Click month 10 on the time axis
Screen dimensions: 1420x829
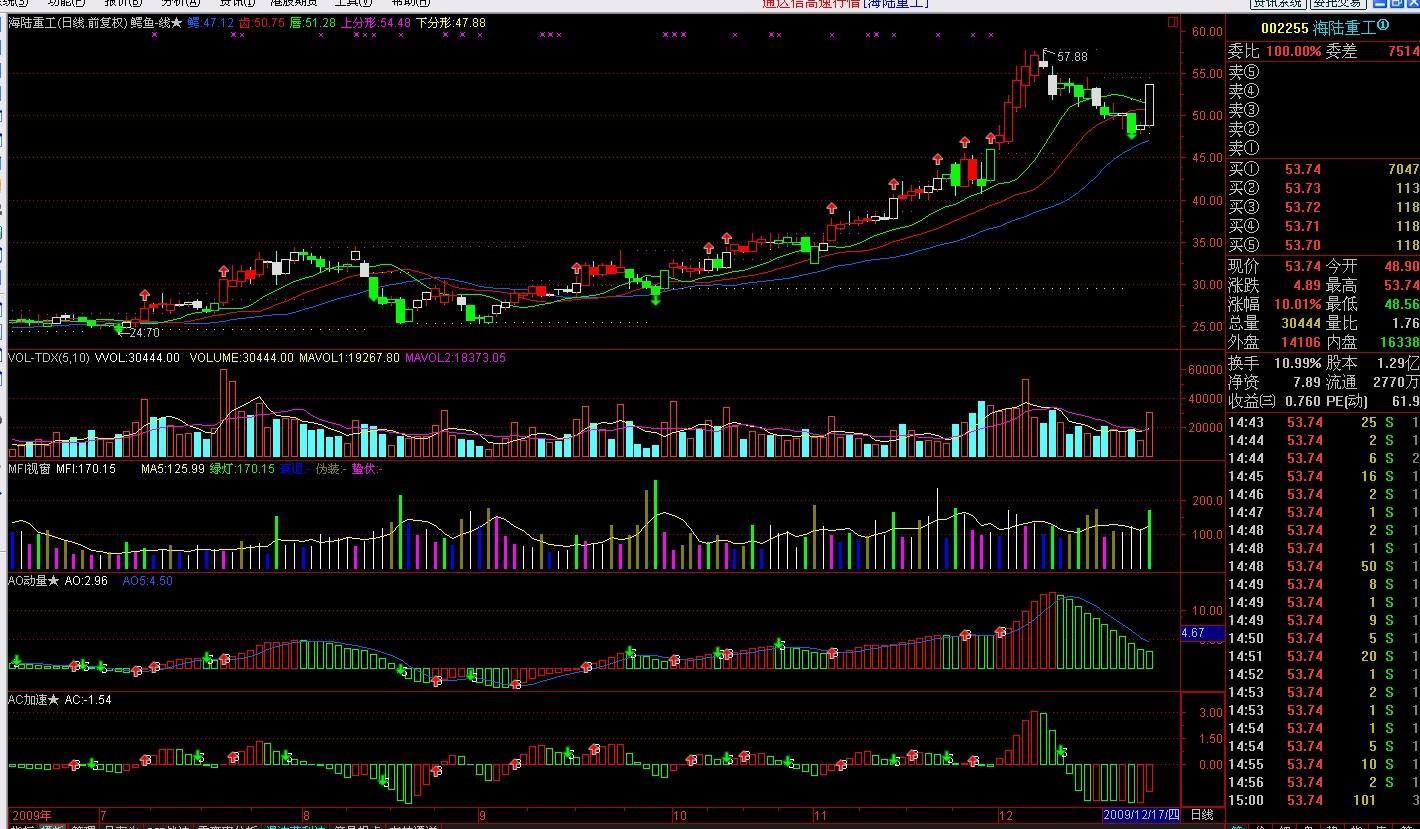[x=679, y=815]
